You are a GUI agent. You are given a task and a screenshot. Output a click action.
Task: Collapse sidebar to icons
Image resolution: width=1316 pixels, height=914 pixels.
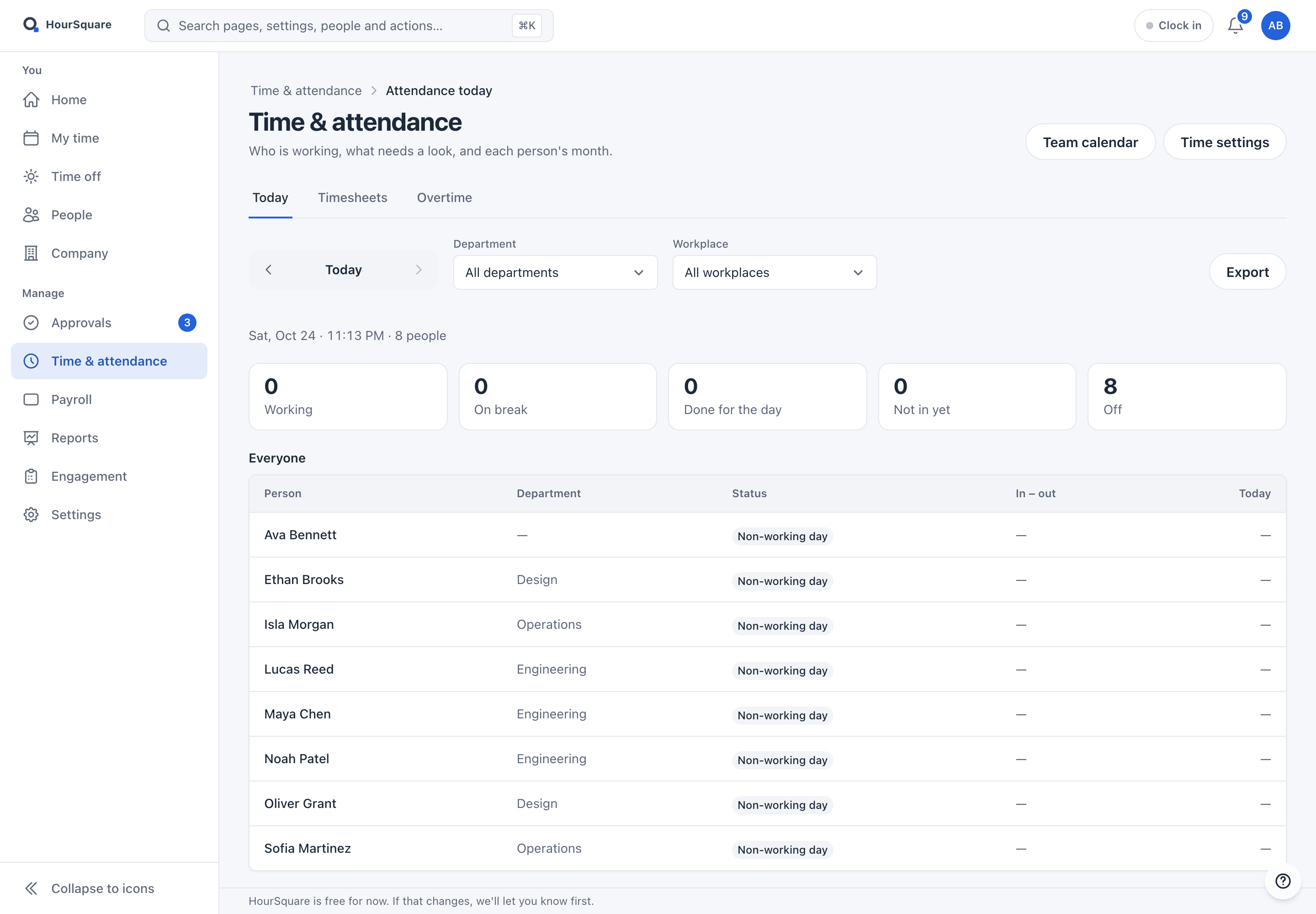tap(89, 888)
